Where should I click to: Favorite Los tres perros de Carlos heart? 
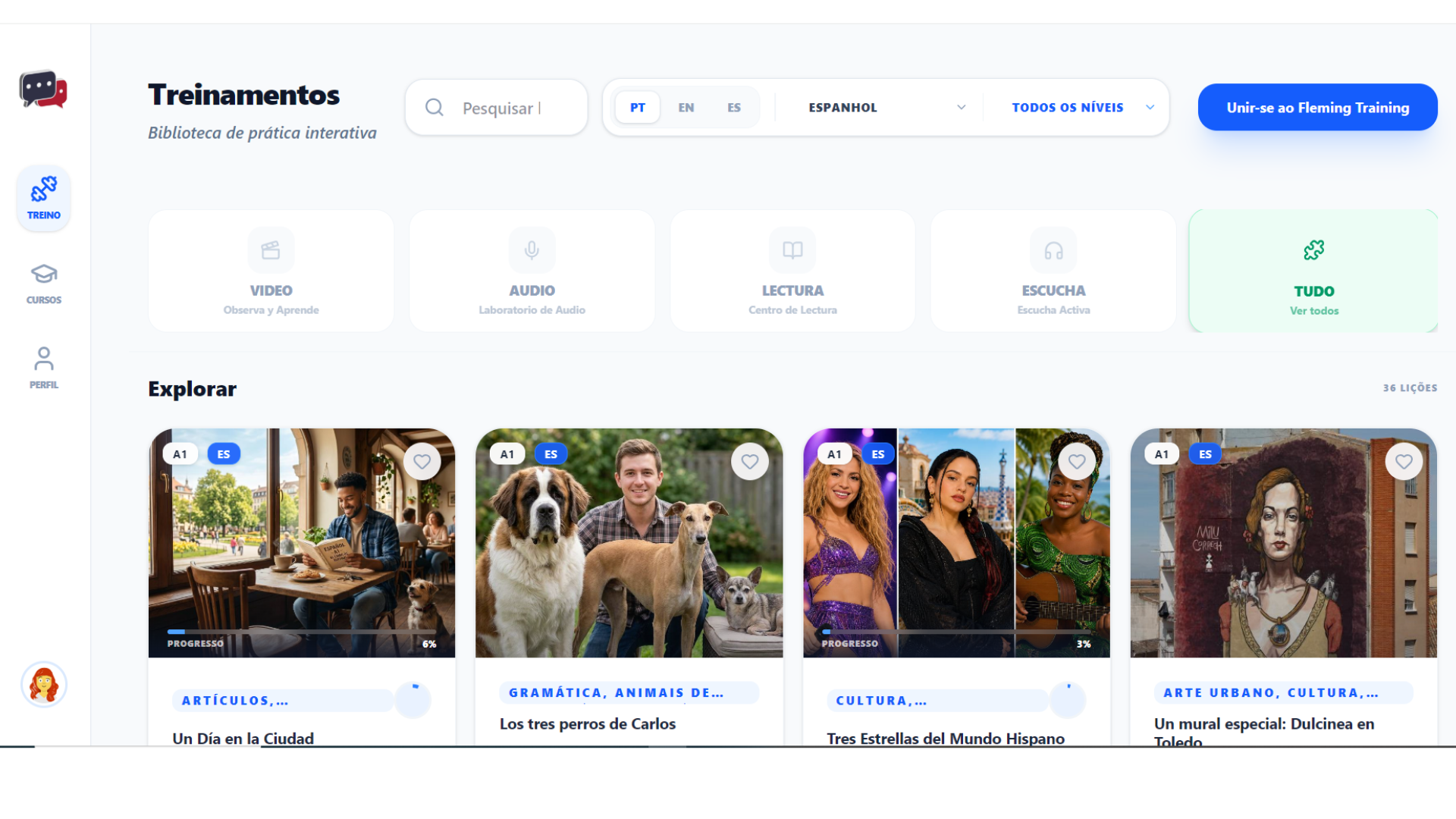(750, 461)
